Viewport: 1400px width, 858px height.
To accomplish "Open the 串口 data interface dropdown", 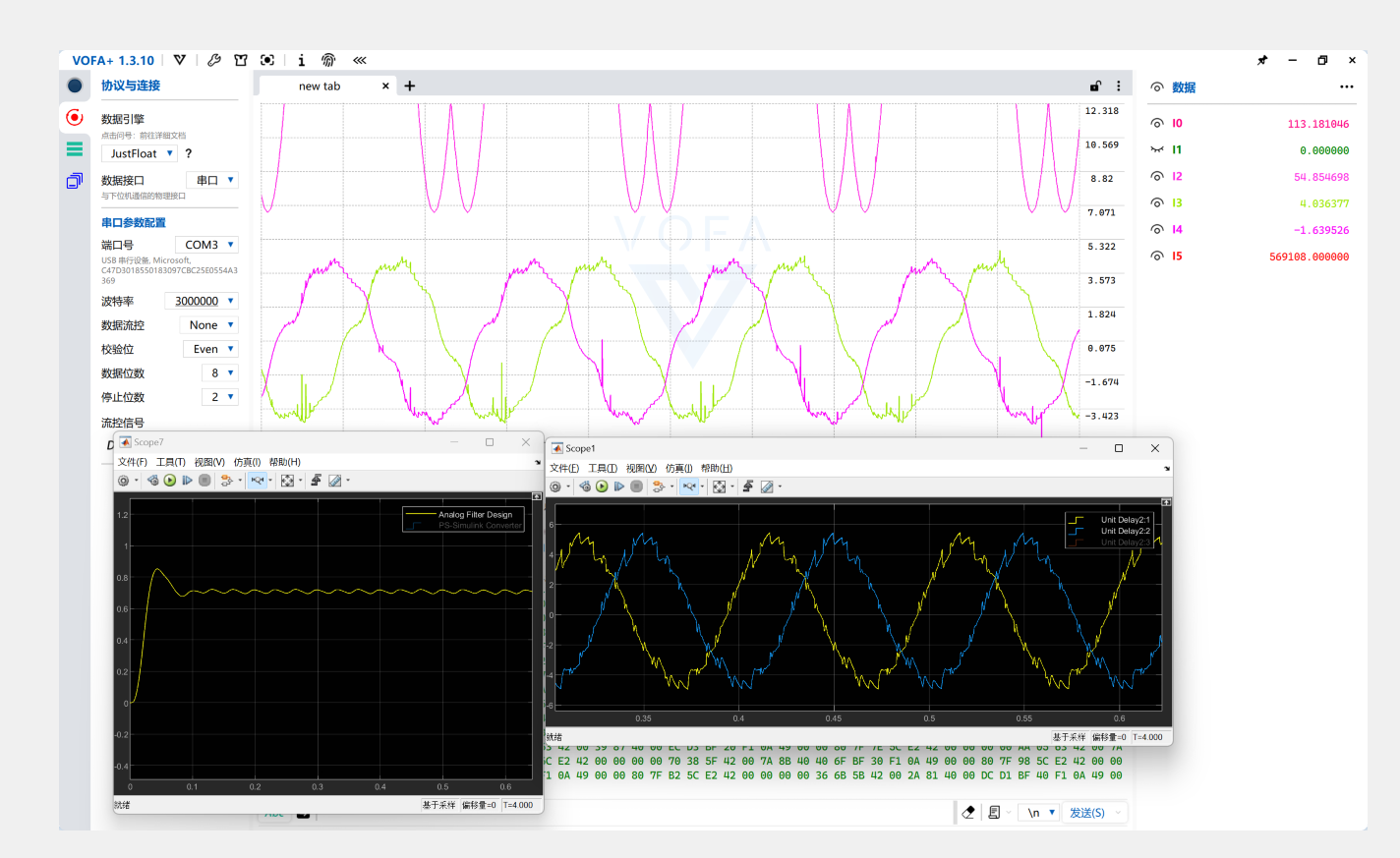I will [212, 180].
